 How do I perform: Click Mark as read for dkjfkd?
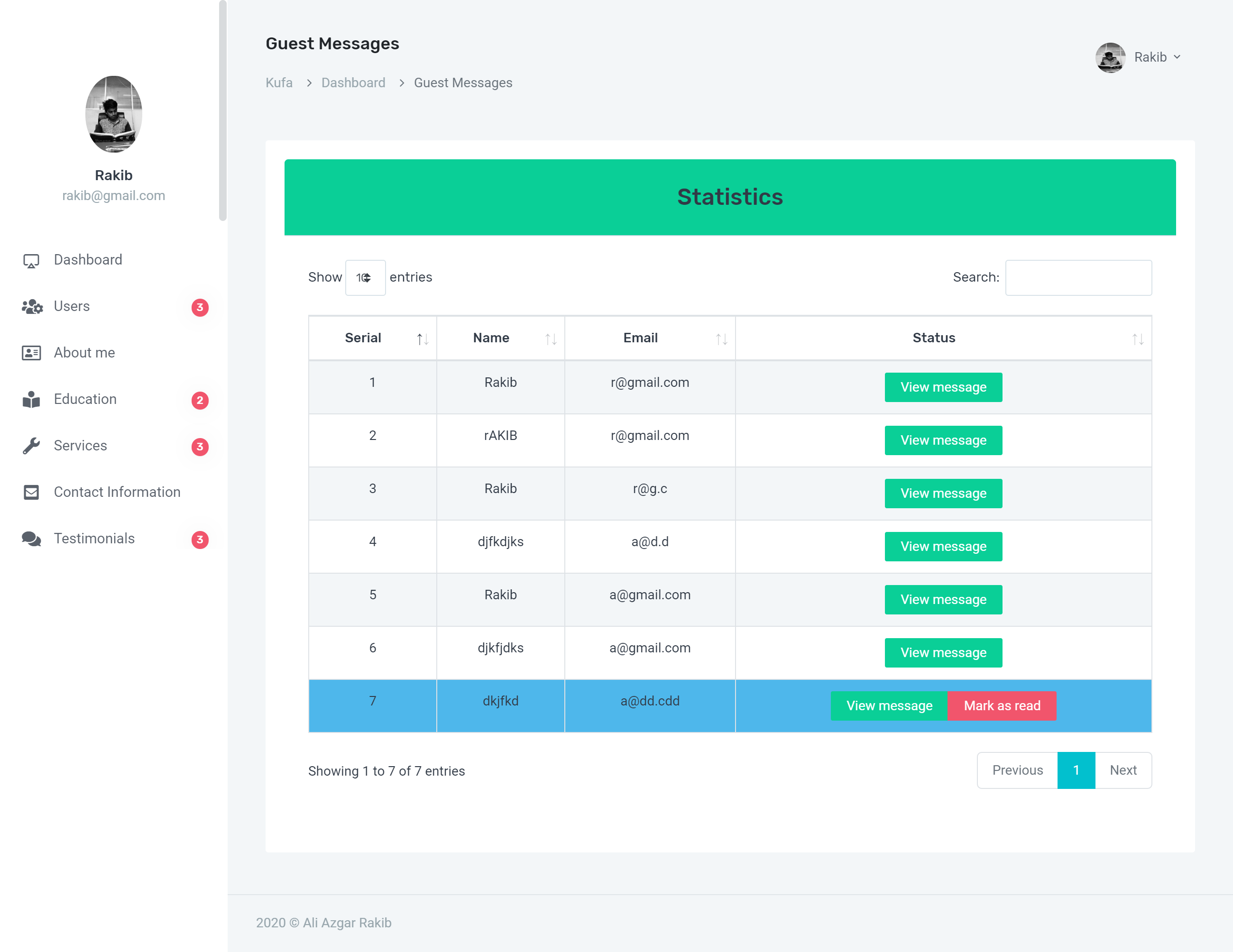click(x=1001, y=705)
